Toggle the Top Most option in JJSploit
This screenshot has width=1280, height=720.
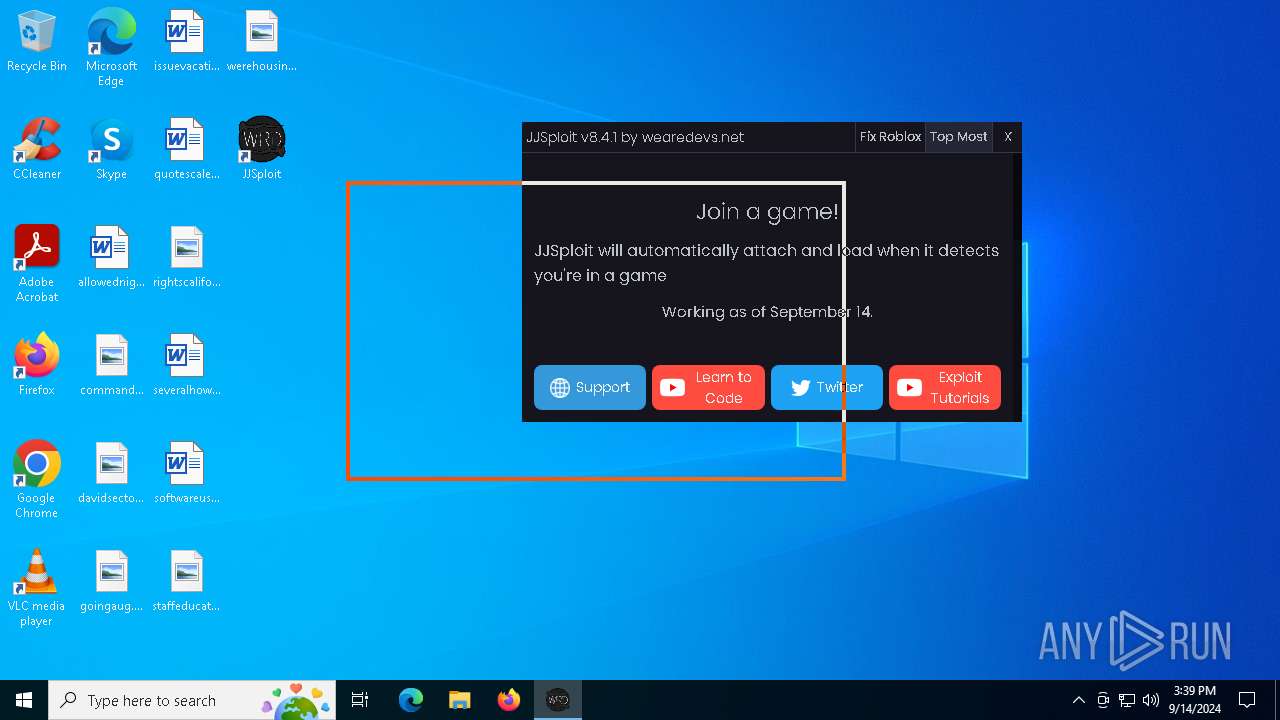pyautogui.click(x=958, y=137)
